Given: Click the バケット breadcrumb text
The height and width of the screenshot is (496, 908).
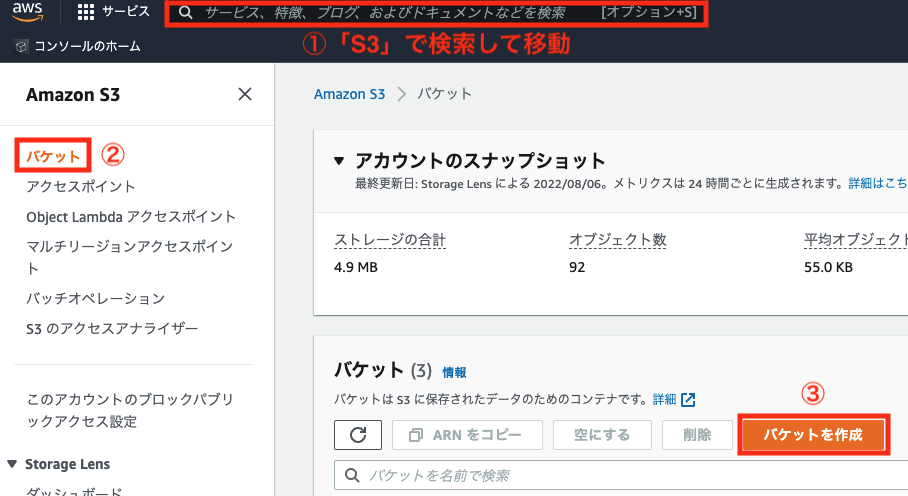Looking at the screenshot, I should 445,94.
